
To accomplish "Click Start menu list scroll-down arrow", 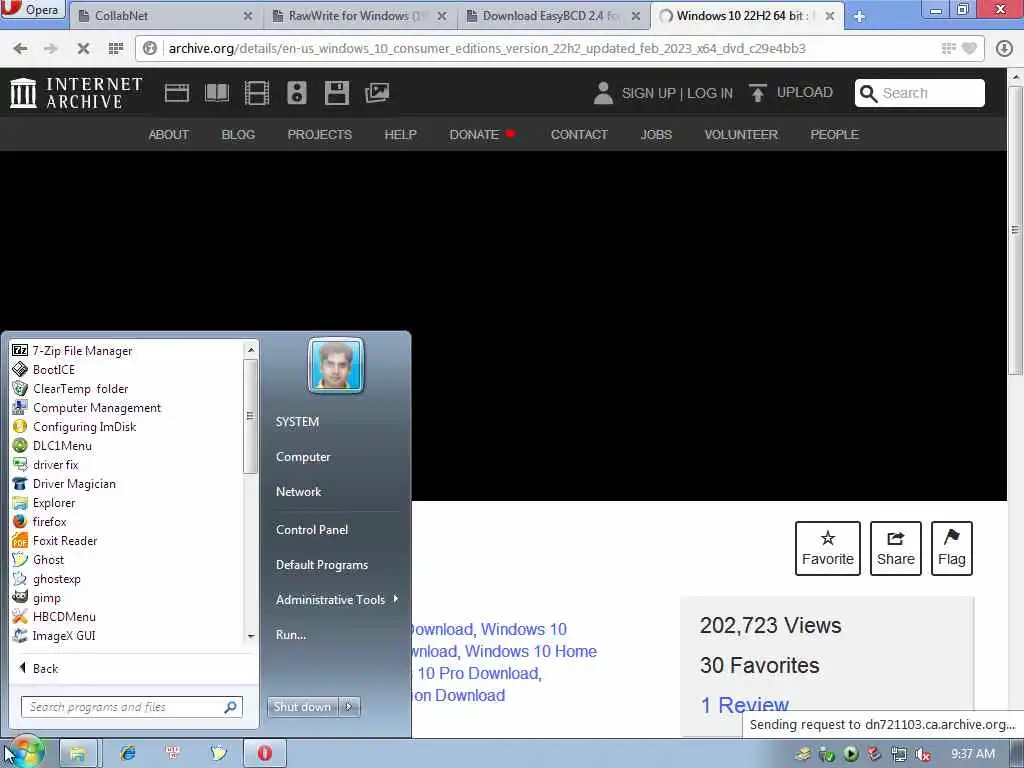I will (251, 636).
